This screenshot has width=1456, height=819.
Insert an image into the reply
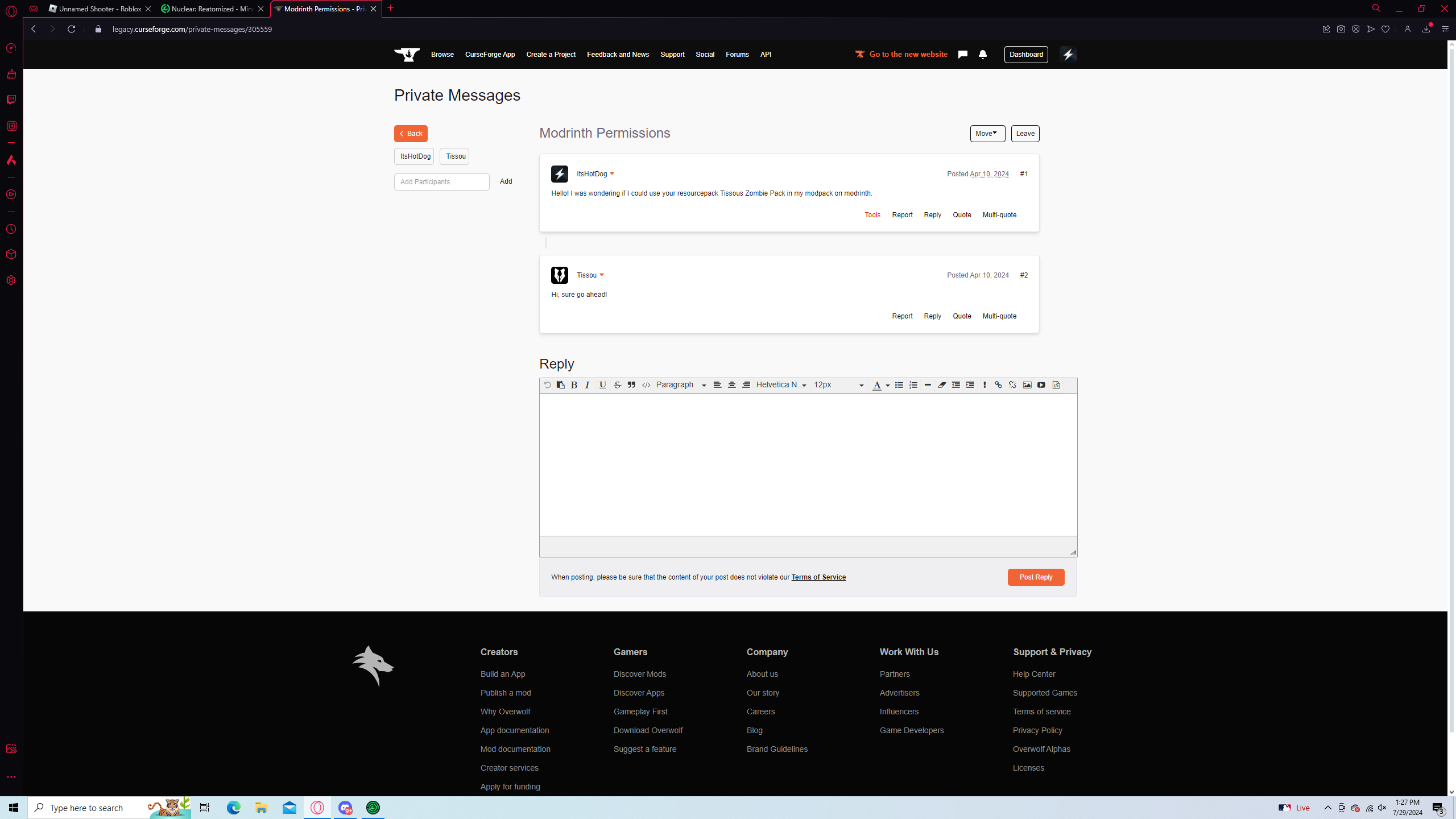[1027, 385]
